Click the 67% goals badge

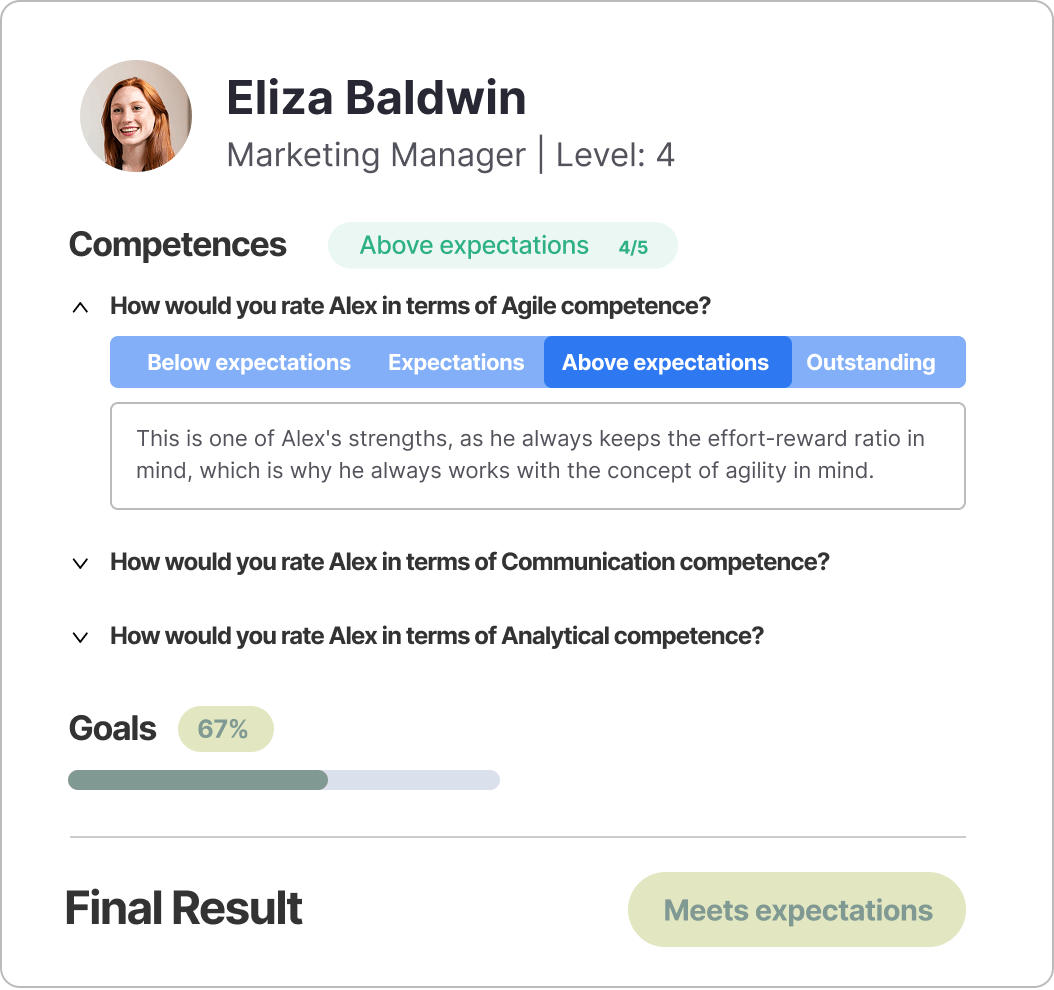[x=226, y=730]
